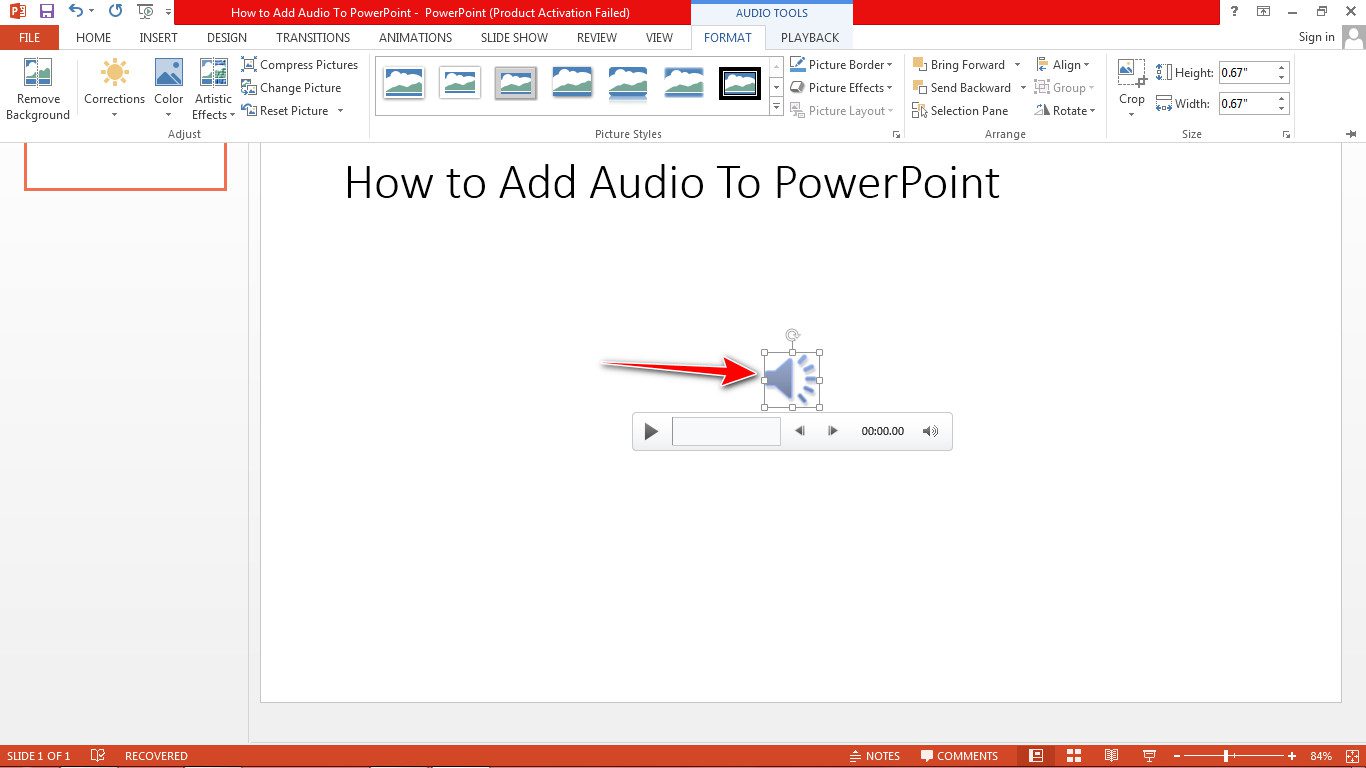Select the slide 1 thumbnail
1366x768 pixels.
pos(126,166)
